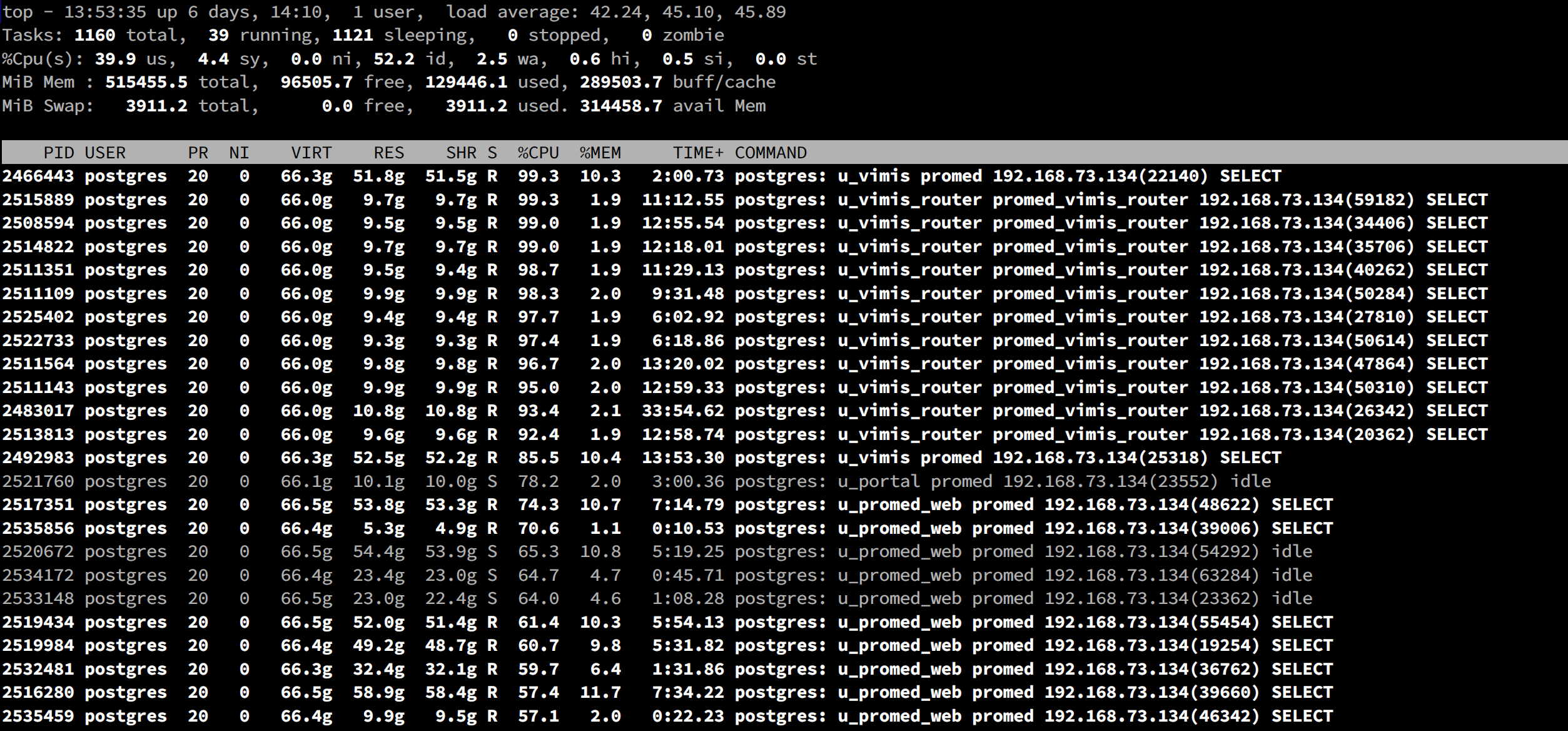Click the 13:53:35 clock time
The image size is (1568, 731).
[105, 12]
